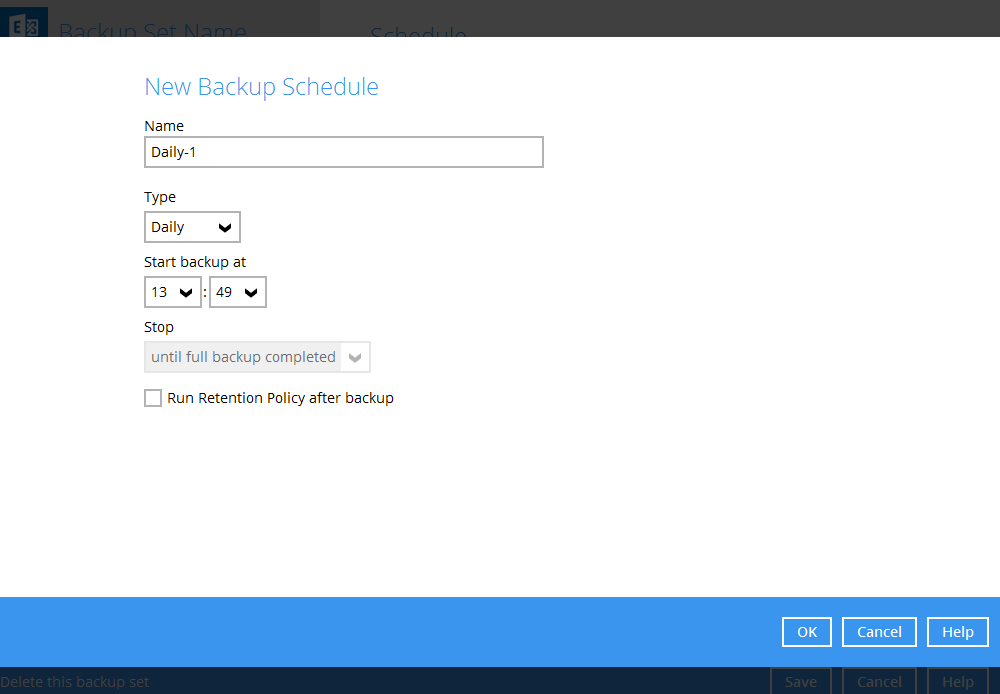Open the backup start hour dropdown
This screenshot has height=694, width=1000.
pos(172,292)
